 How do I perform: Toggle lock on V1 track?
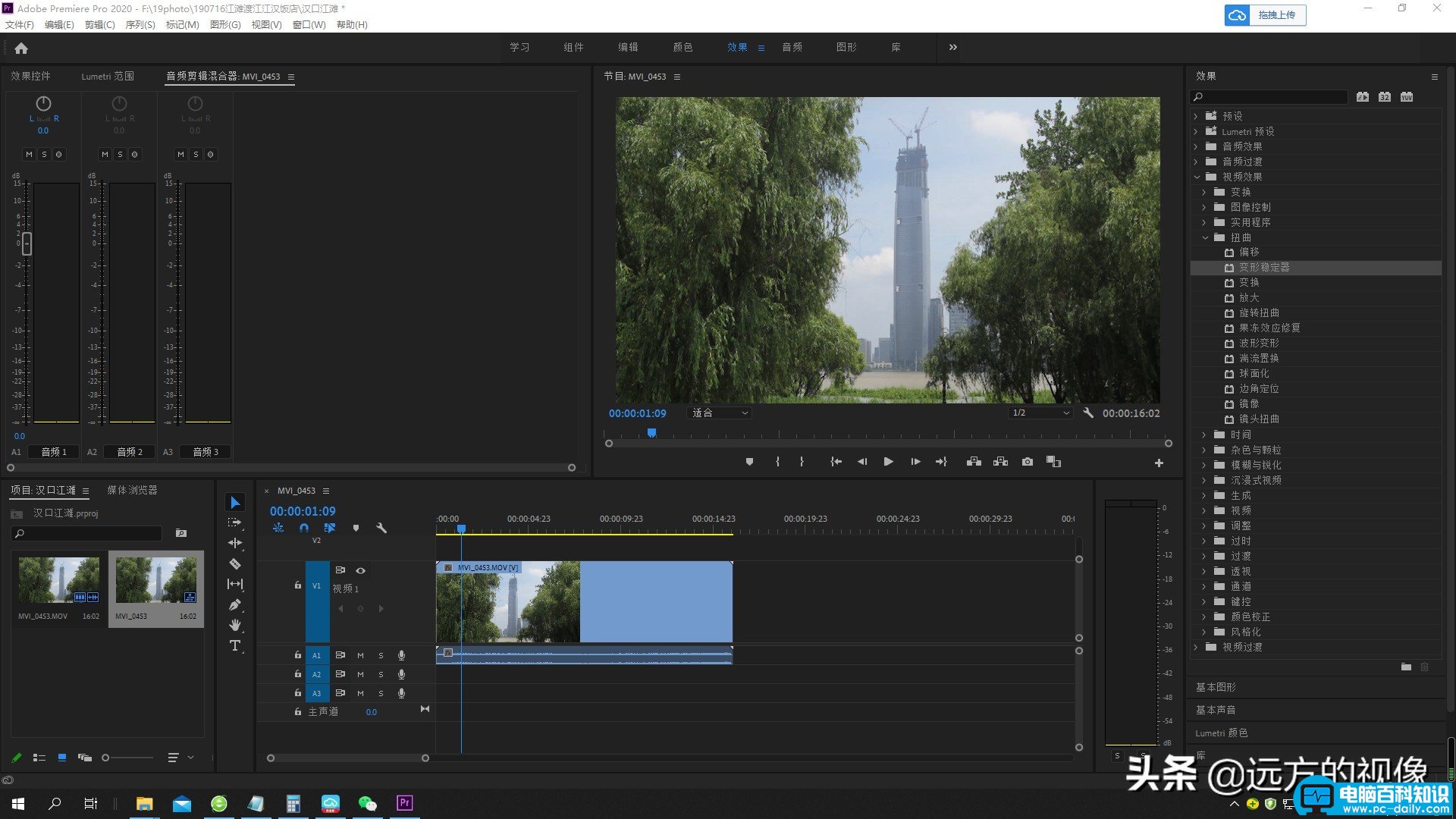(x=298, y=585)
